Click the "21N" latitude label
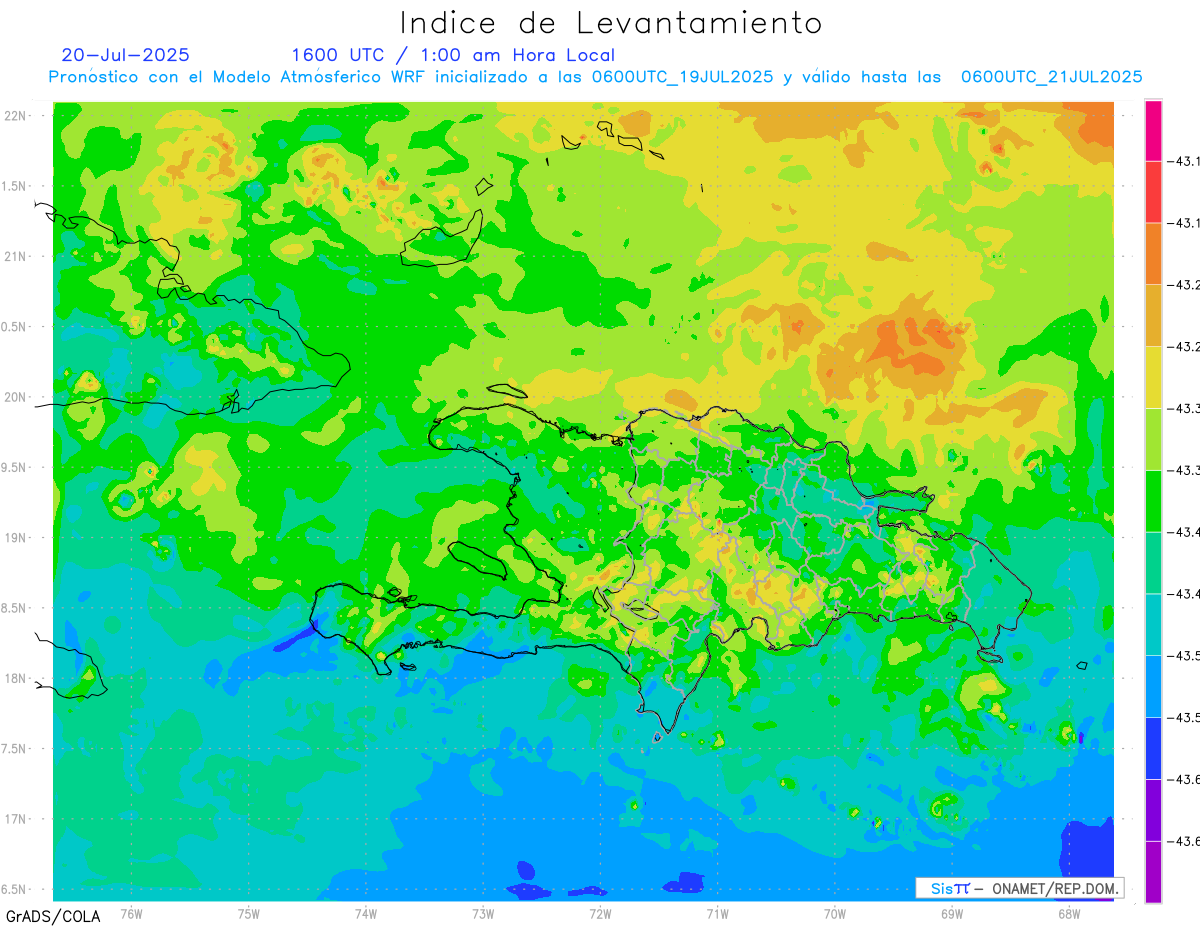 click(17, 256)
